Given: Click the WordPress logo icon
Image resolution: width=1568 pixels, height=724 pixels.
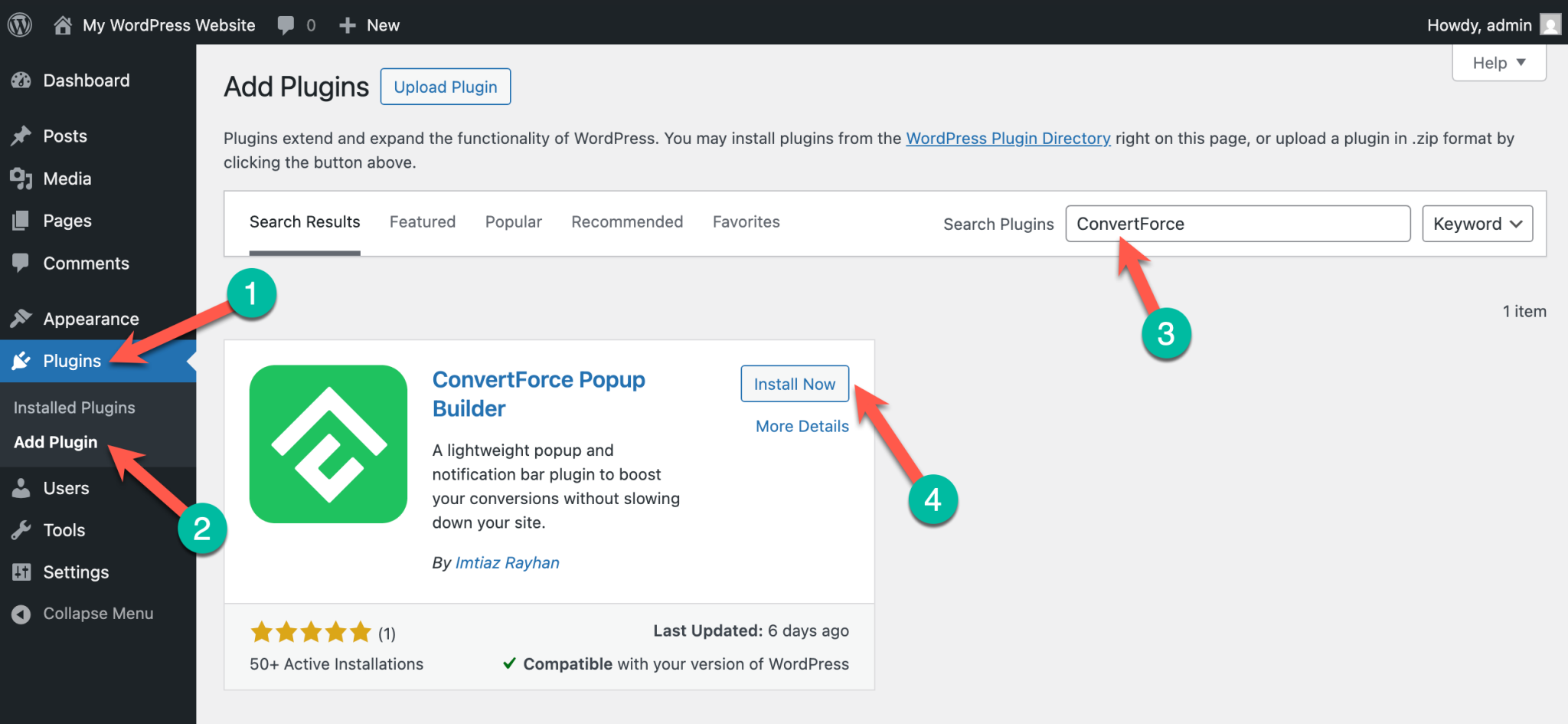Looking at the screenshot, I should [x=20, y=25].
